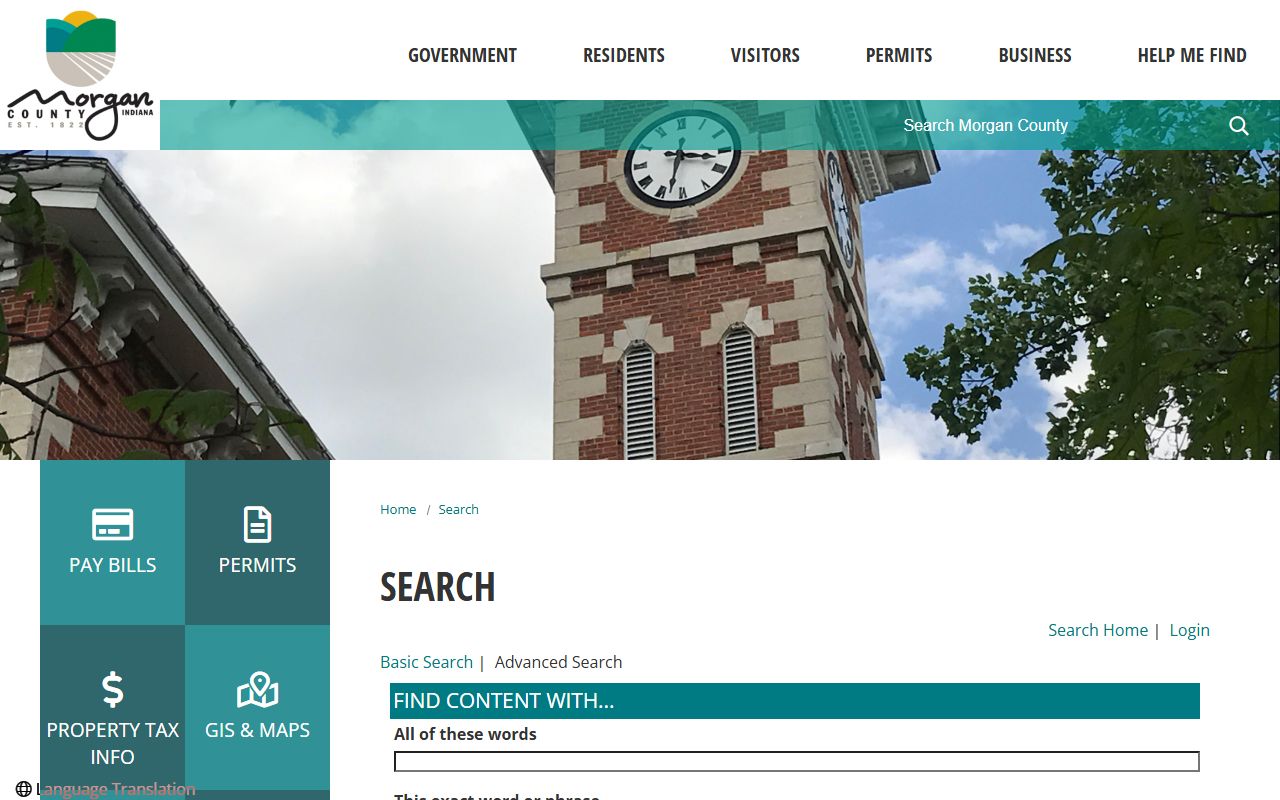Open the Property Tax Info tile

pyautogui.click(x=112, y=707)
